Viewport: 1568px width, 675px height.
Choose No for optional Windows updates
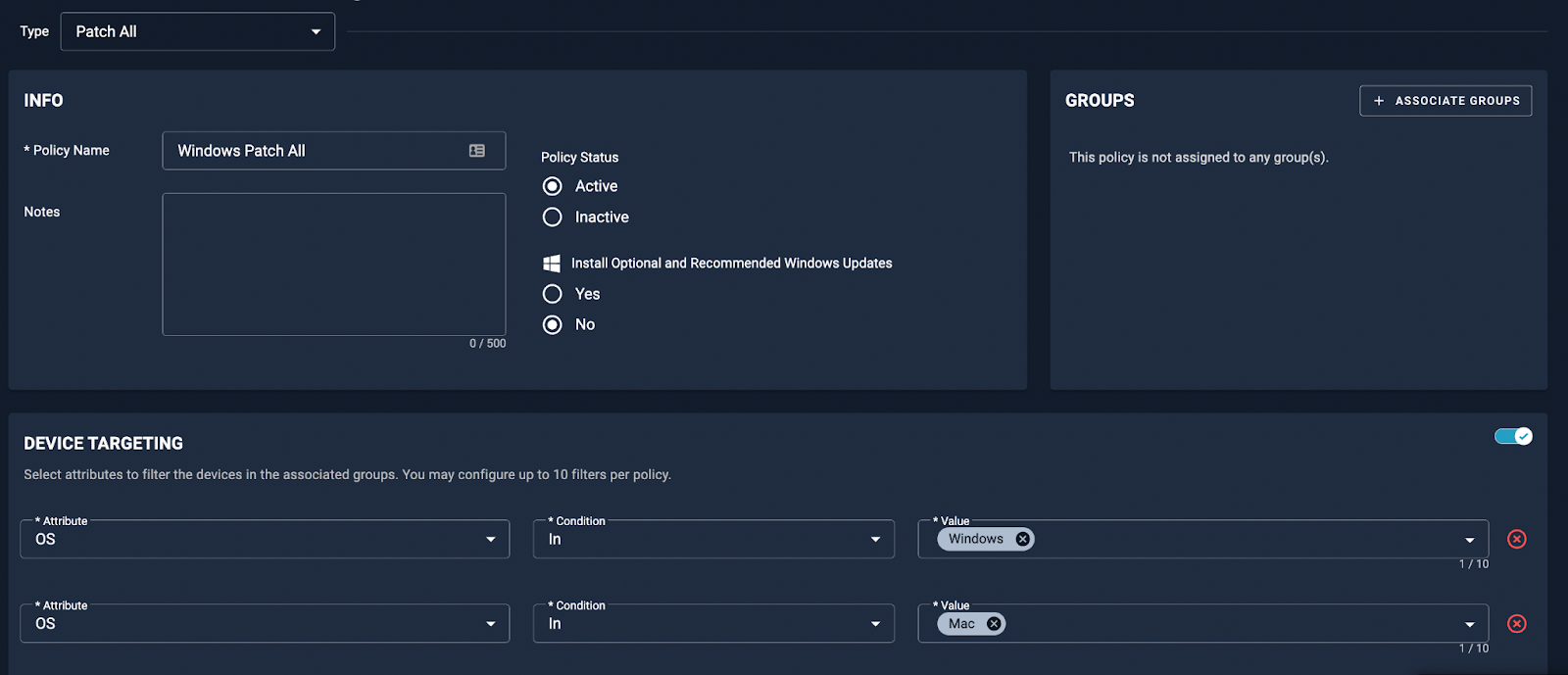click(553, 324)
